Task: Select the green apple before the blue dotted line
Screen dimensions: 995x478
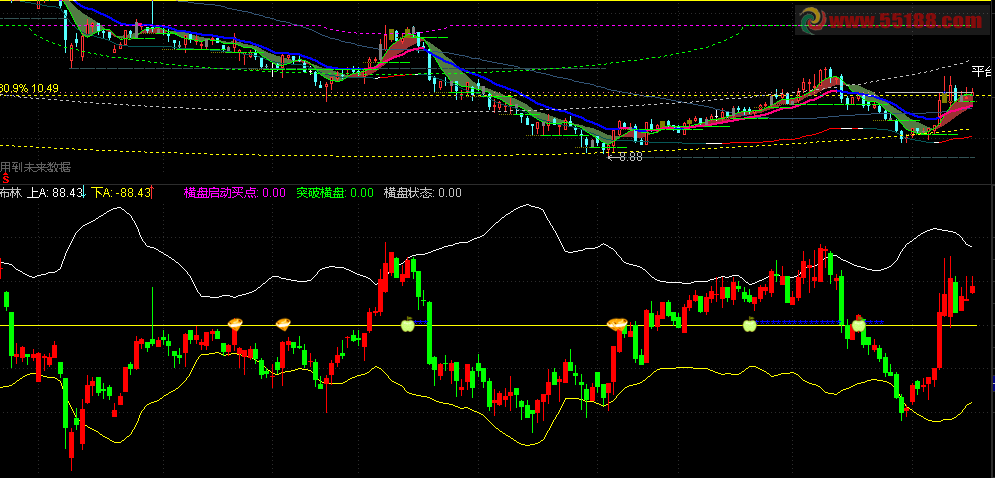Action: tap(749, 323)
